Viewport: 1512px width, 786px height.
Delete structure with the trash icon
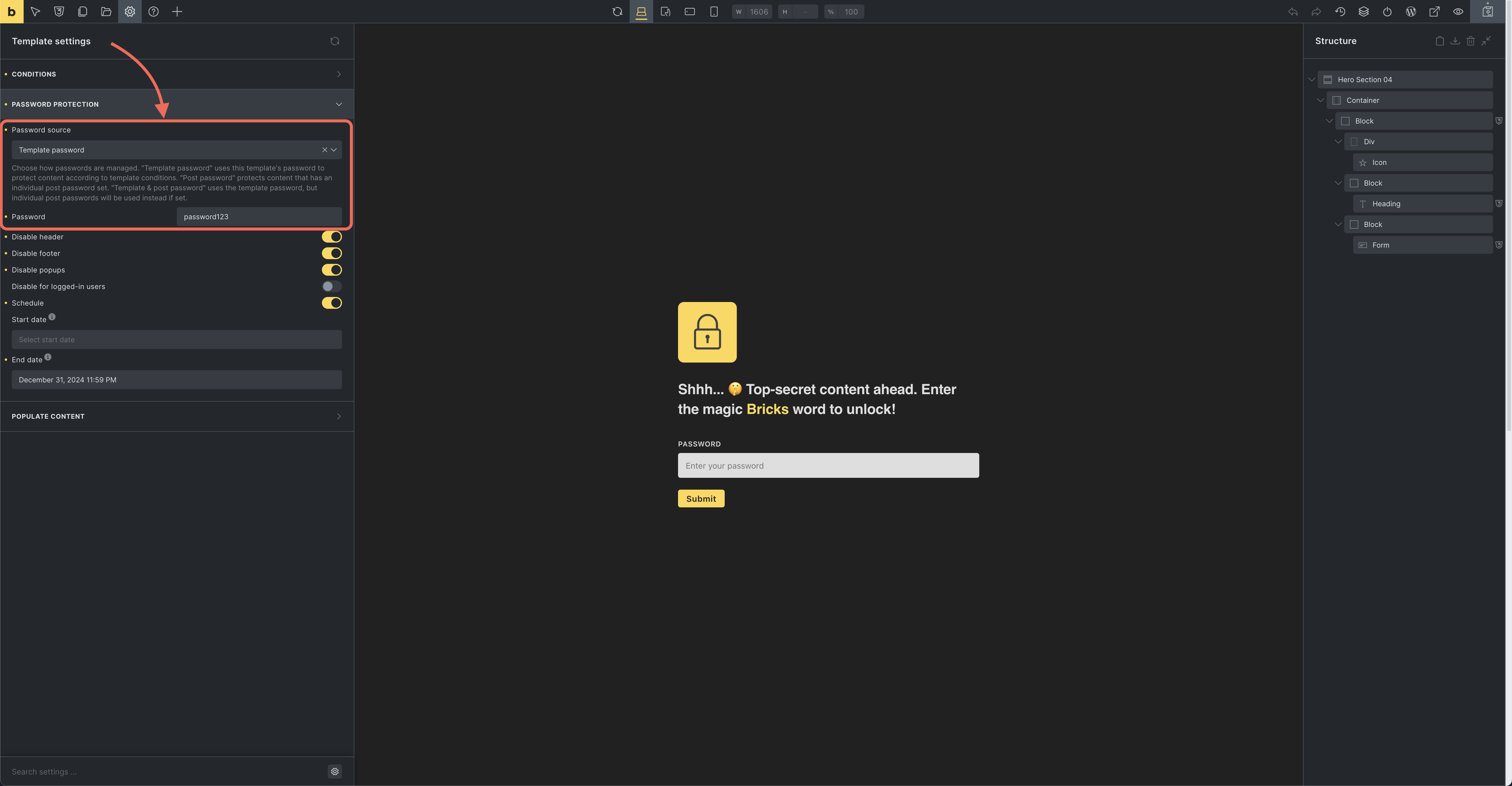click(x=1470, y=41)
